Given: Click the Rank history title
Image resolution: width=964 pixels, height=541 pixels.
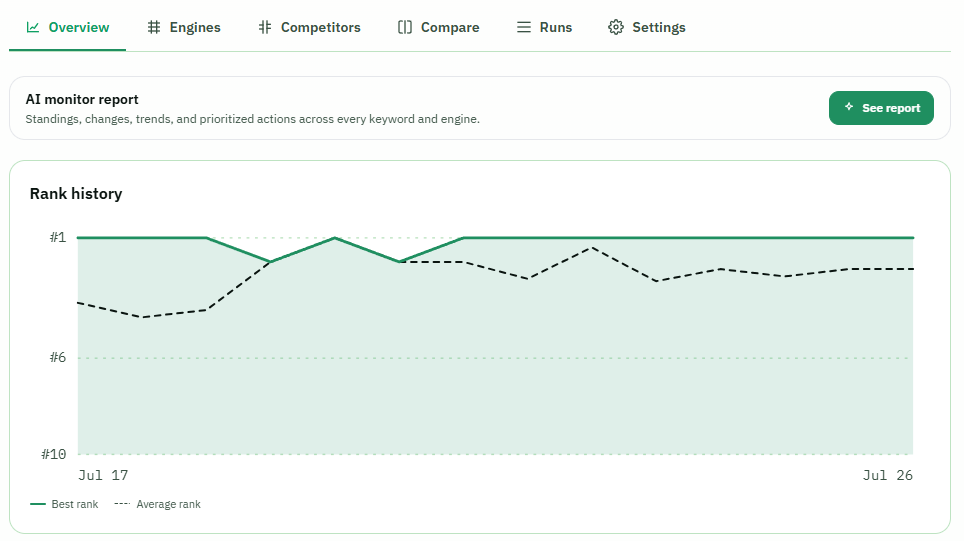Looking at the screenshot, I should pos(76,194).
